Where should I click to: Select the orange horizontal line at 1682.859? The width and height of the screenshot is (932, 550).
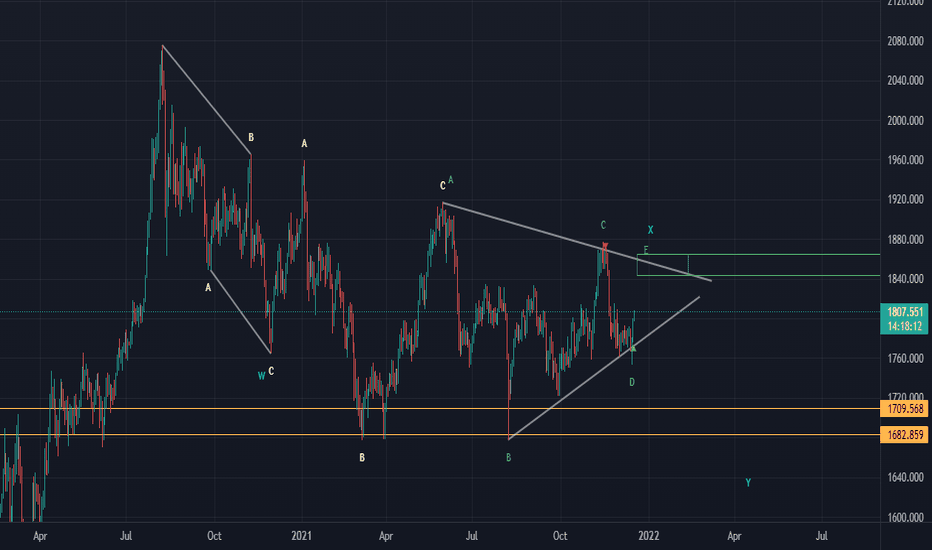pyautogui.click(x=440, y=435)
